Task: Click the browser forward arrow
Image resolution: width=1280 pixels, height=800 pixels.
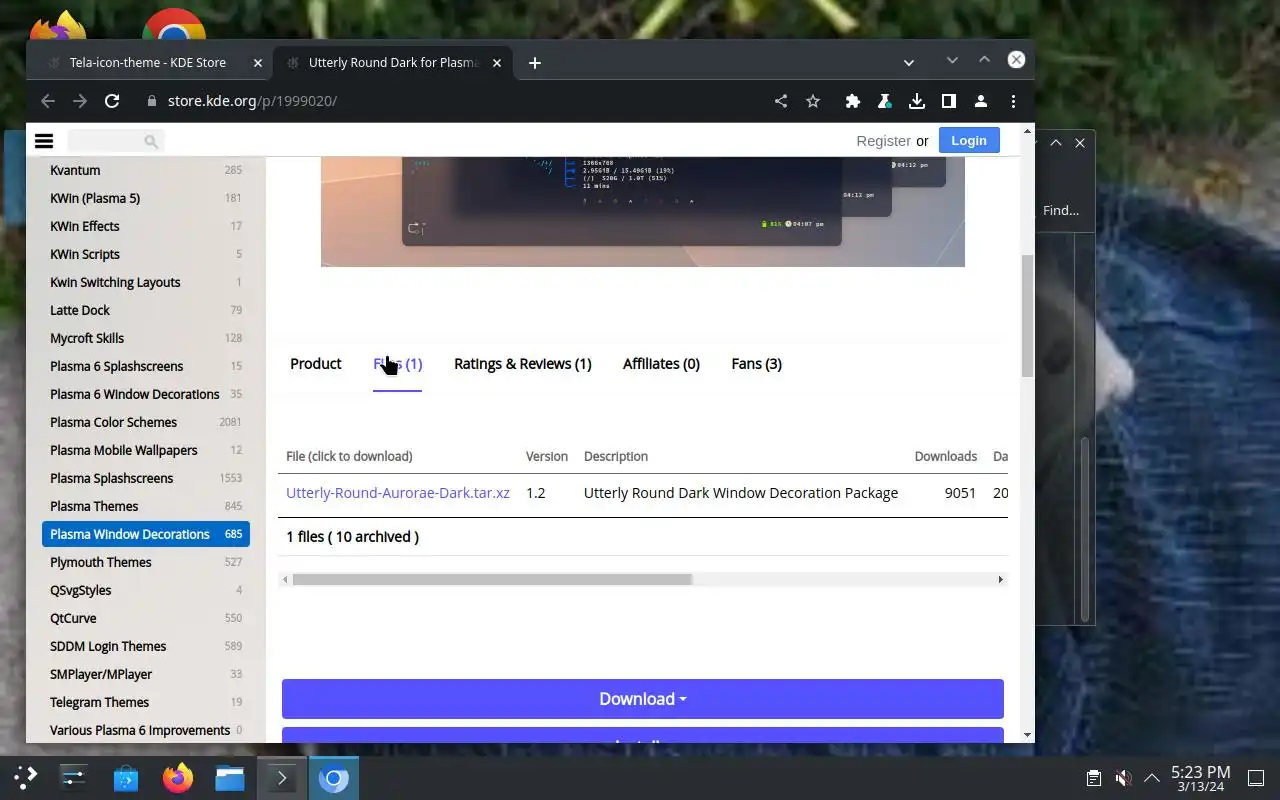Action: [x=80, y=101]
